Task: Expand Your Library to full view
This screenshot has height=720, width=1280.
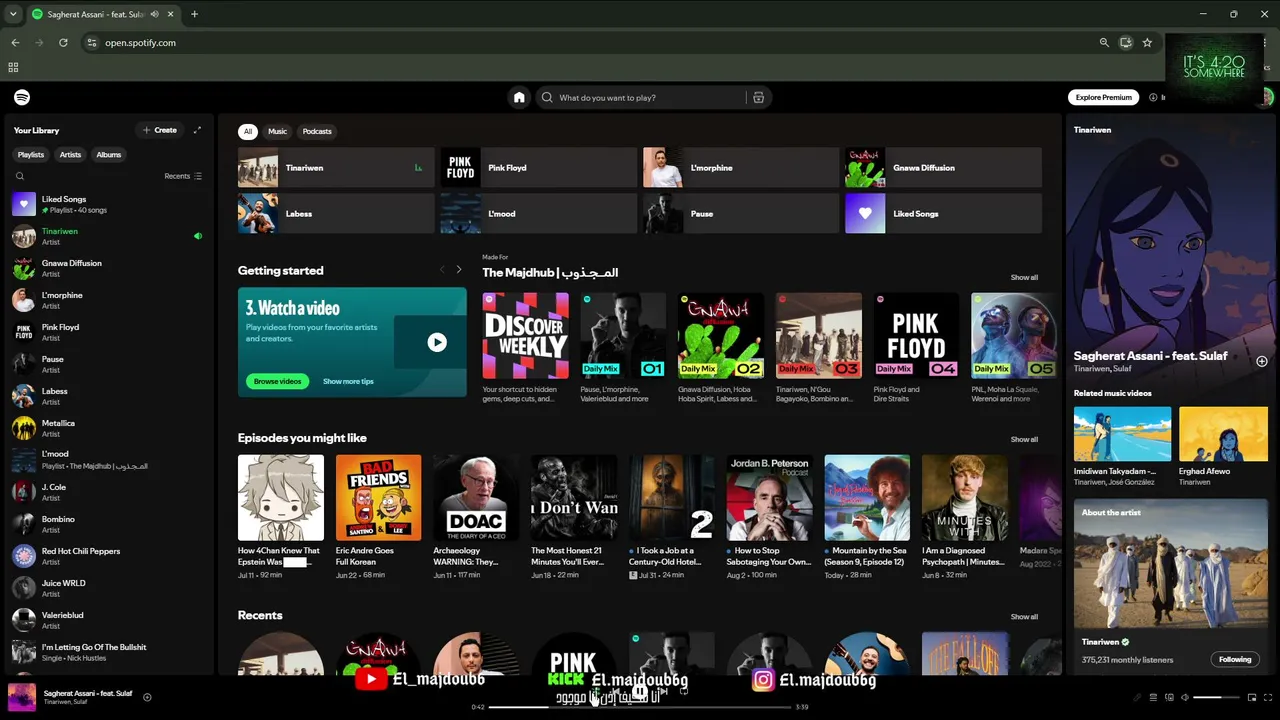Action: [x=197, y=130]
